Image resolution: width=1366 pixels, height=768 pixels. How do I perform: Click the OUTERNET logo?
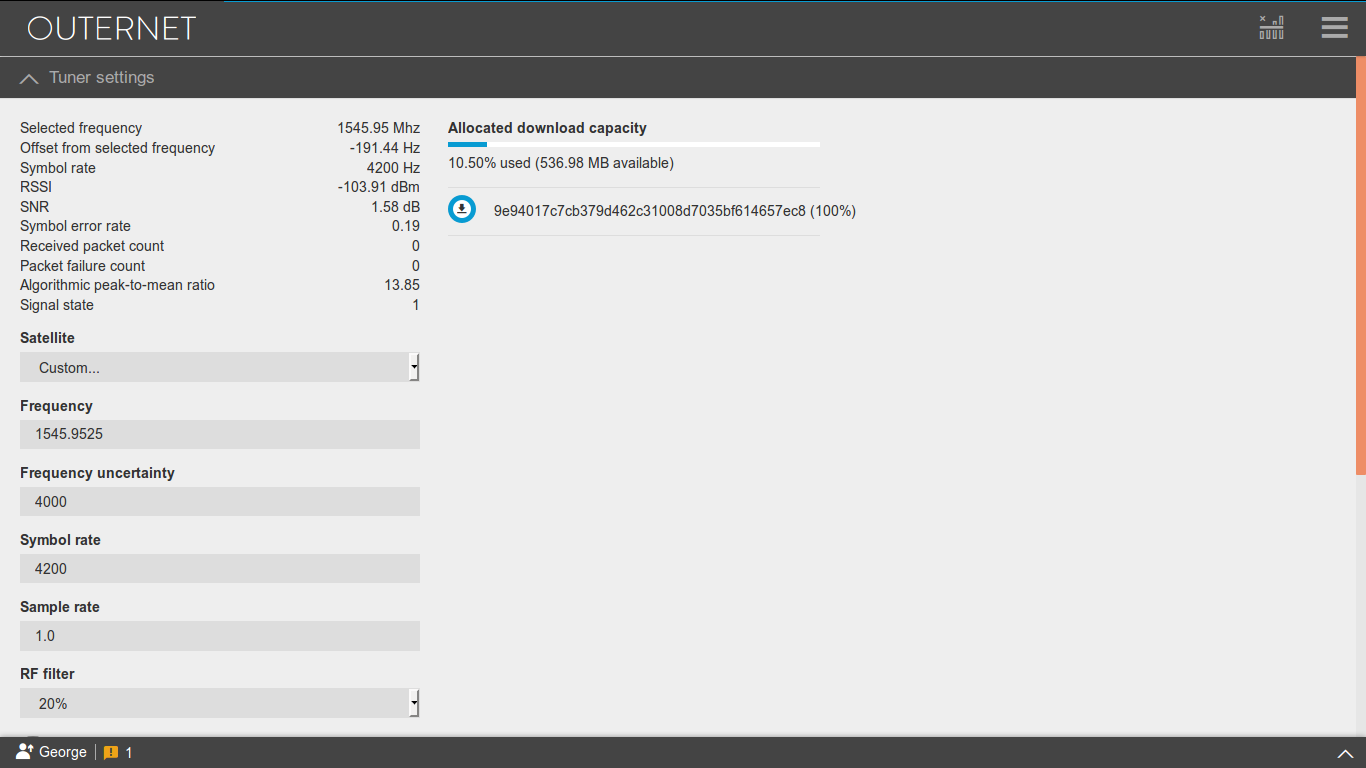[x=111, y=28]
